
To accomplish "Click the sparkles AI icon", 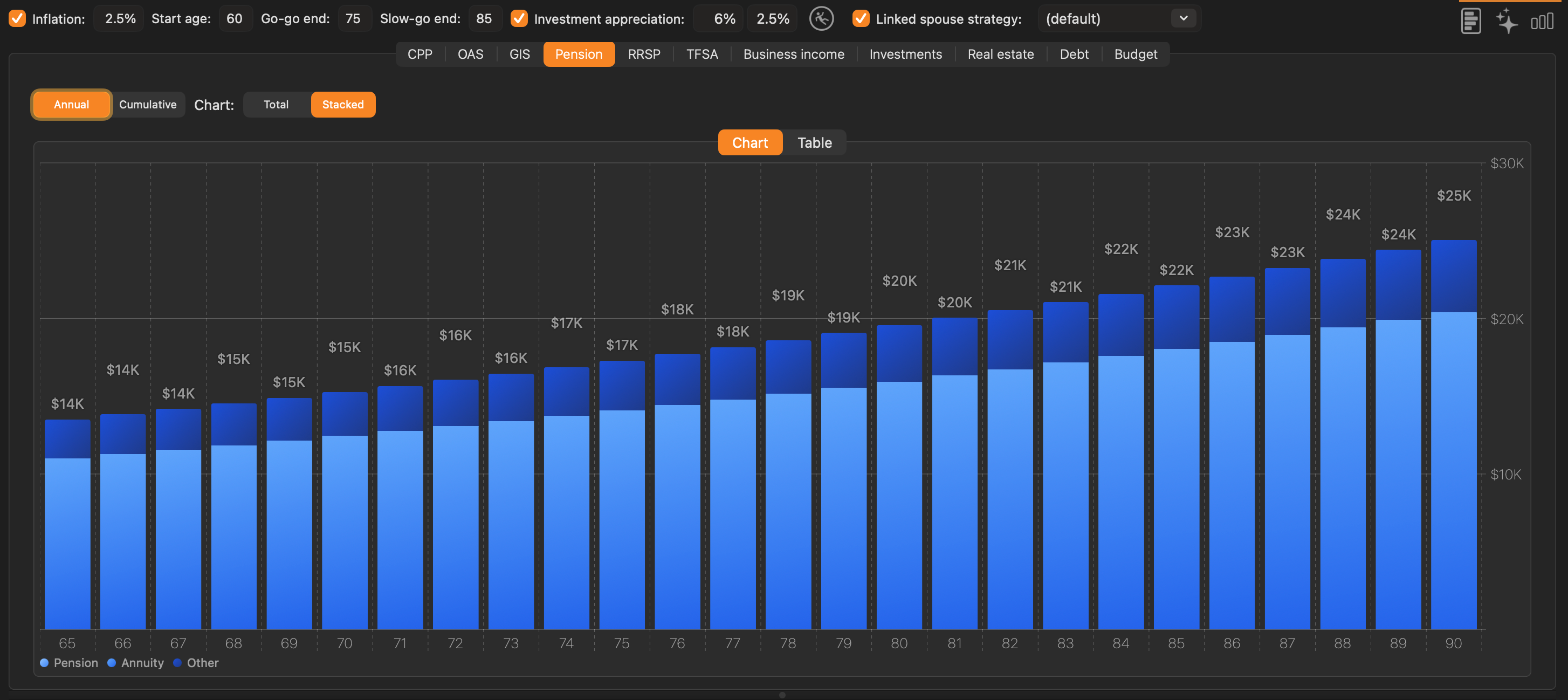I will [x=1507, y=20].
